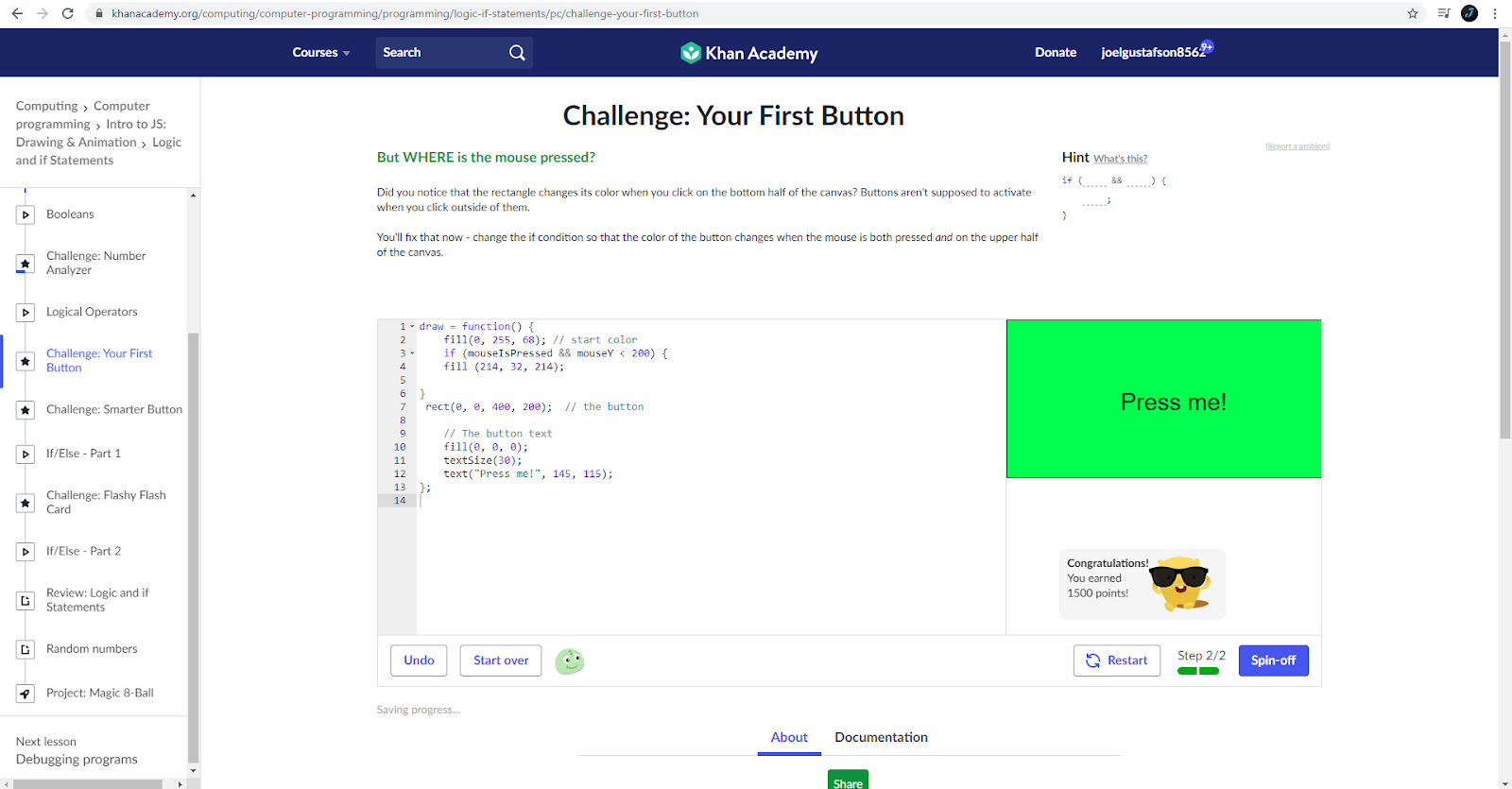This screenshot has width=1512, height=789.
Task: Switch to the Documentation tab
Action: pos(881,737)
